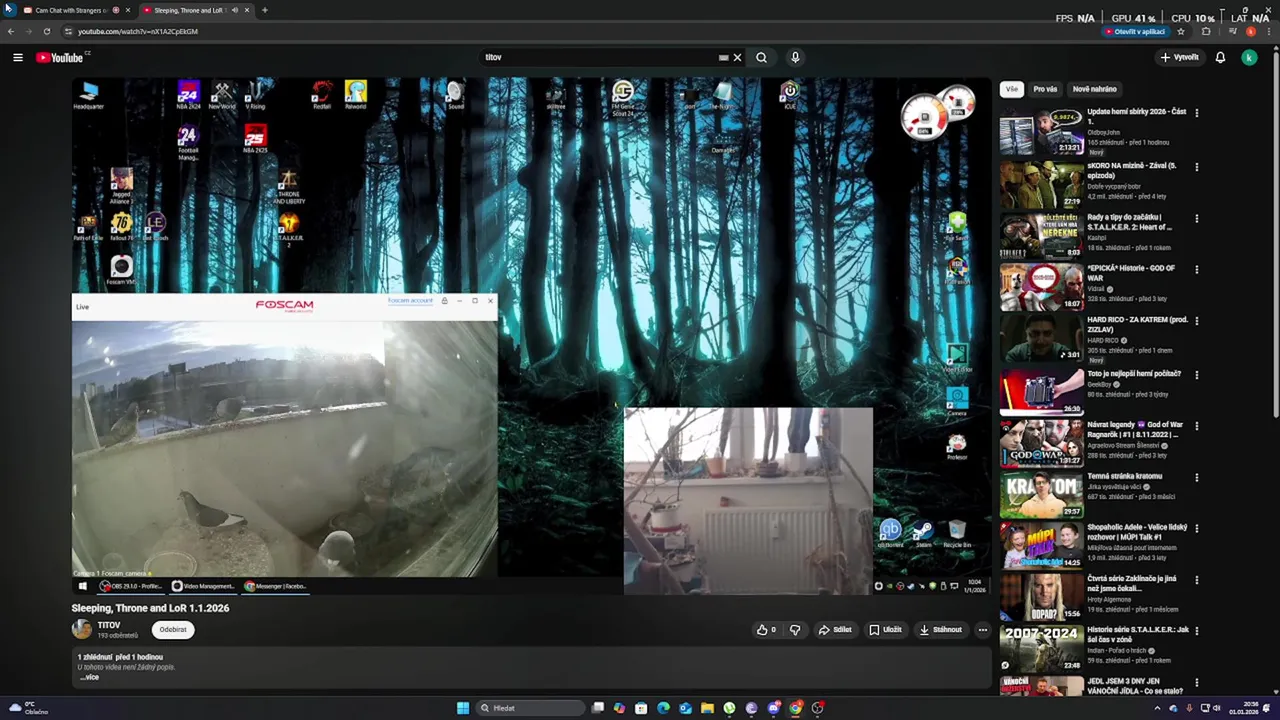1280x720 pixels.
Task: Open the Windows Start button
Action: click(x=463, y=708)
